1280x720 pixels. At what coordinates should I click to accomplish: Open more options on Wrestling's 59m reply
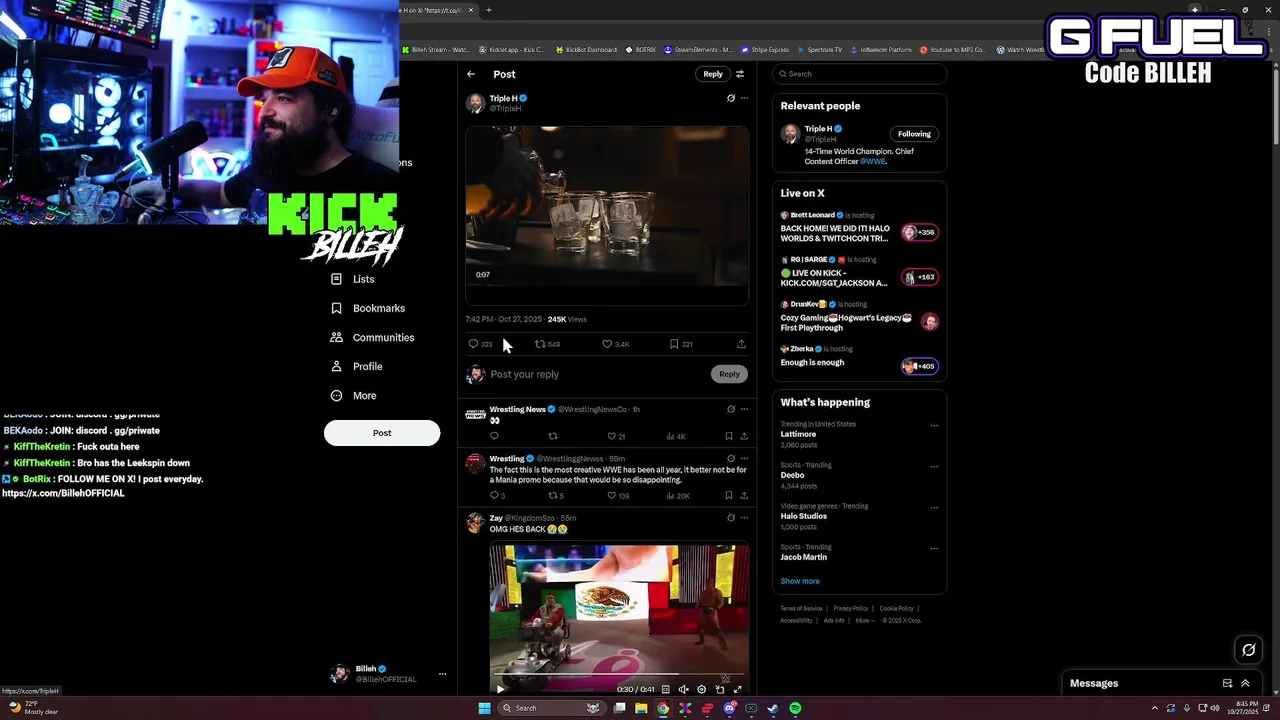tap(744, 458)
